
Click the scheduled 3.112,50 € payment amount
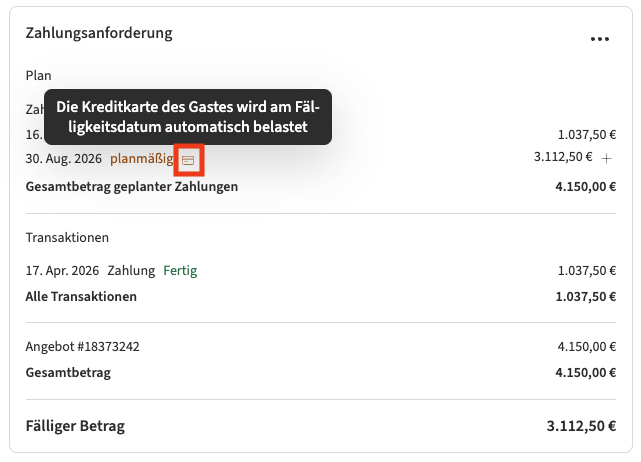click(564, 157)
